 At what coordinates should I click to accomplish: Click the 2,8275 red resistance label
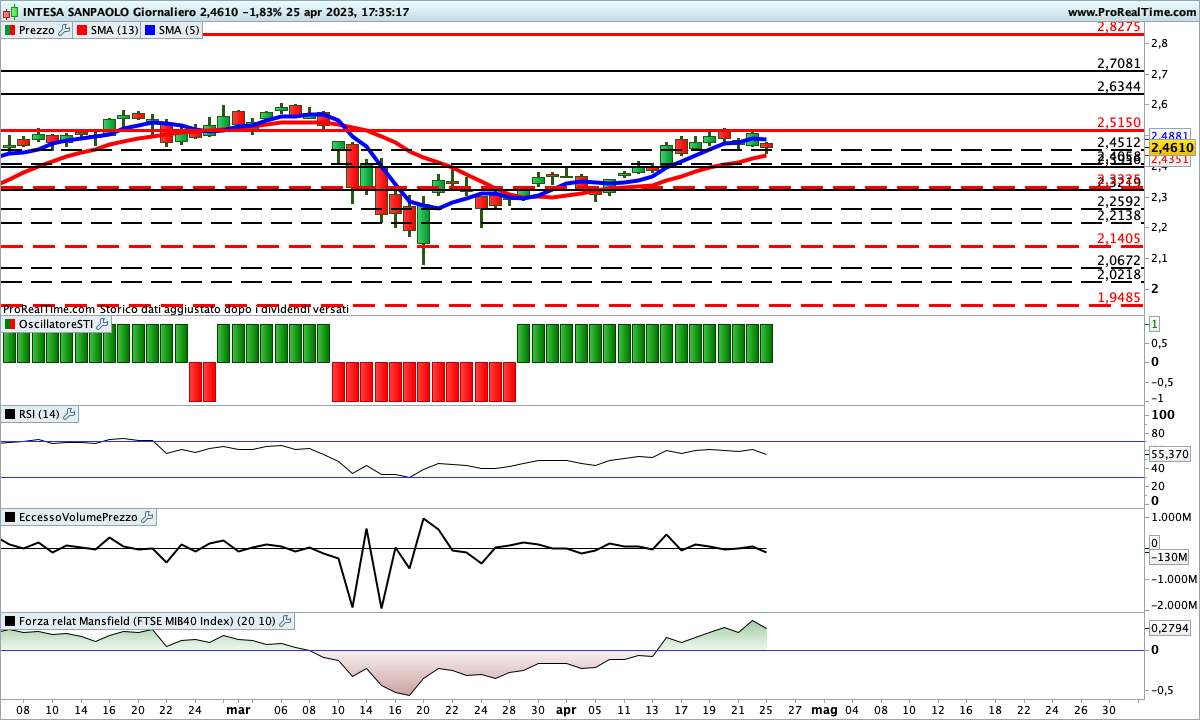click(1119, 27)
